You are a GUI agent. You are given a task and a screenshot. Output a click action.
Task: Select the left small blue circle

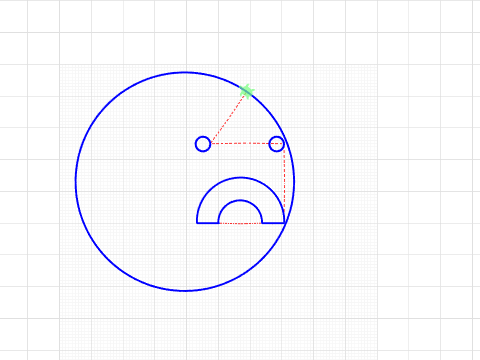click(203, 144)
